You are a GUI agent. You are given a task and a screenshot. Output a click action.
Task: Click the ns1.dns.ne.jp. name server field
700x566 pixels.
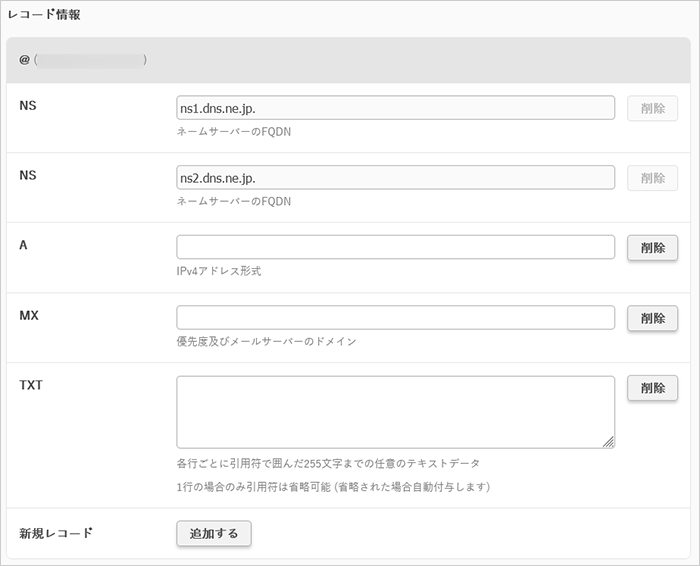[x=395, y=108]
